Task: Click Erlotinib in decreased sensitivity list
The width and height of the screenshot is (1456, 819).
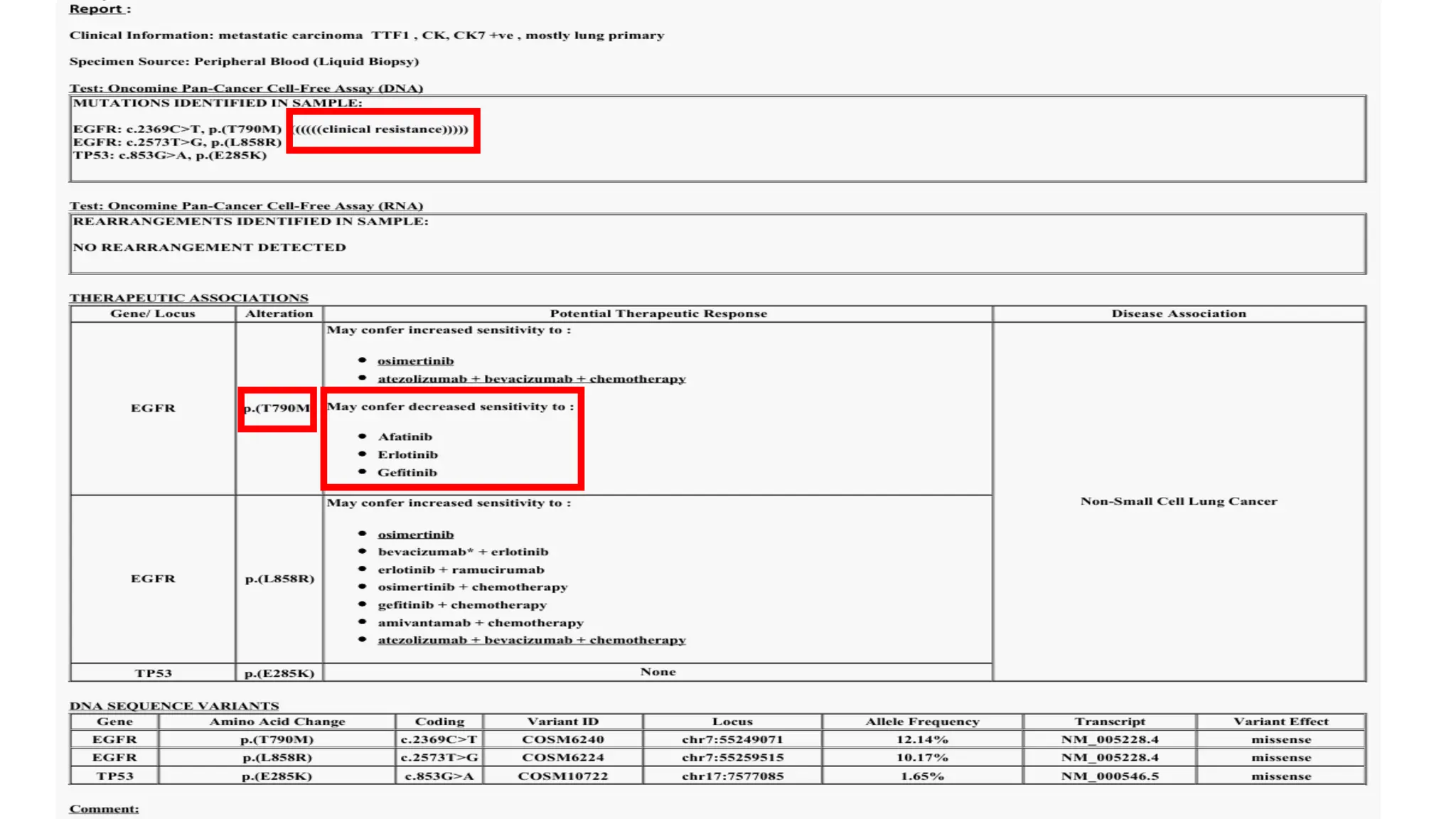Action: (407, 455)
